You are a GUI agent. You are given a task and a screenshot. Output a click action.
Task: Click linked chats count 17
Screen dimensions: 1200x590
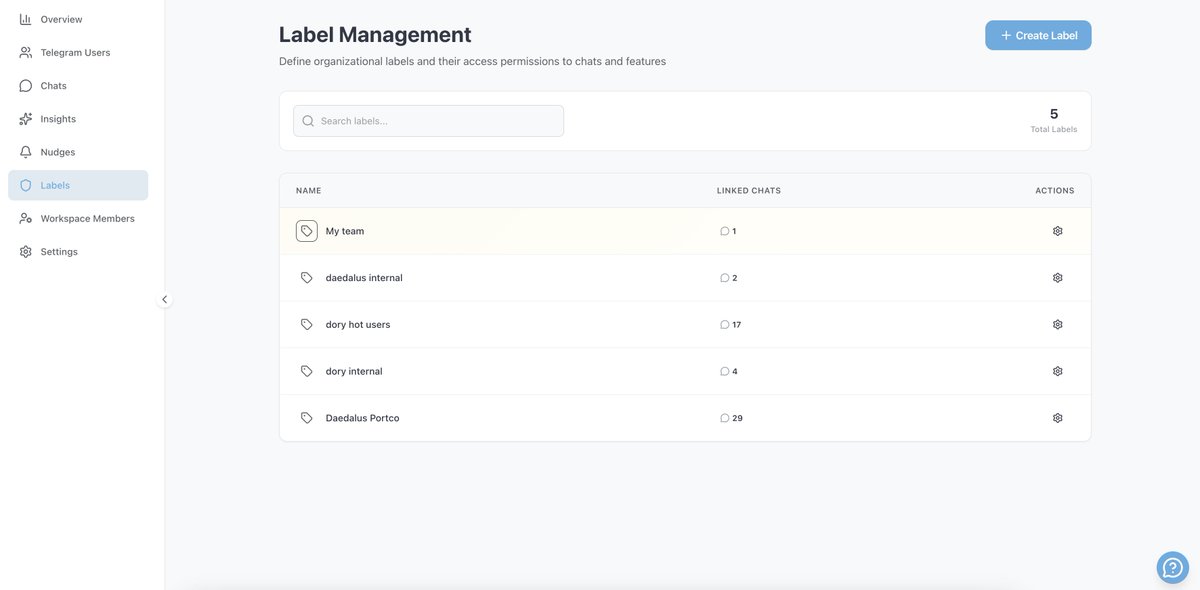tap(737, 324)
